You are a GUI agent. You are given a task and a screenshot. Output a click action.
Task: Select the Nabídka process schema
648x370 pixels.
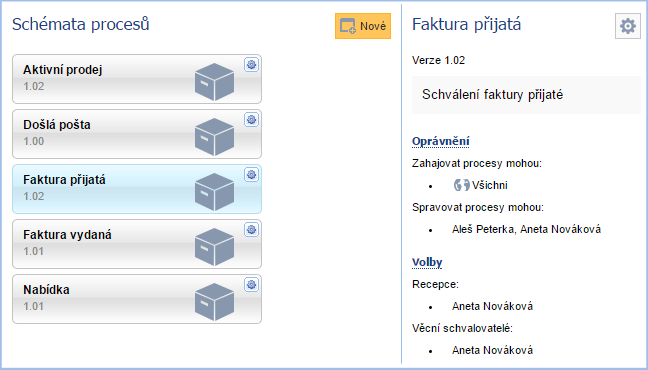point(137,299)
